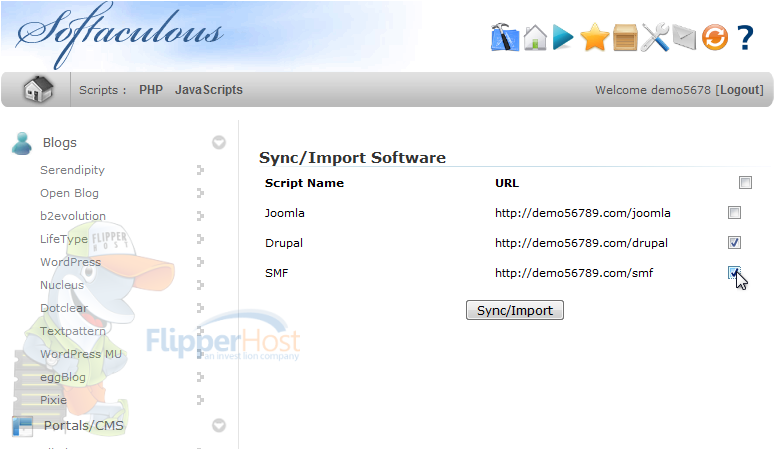The image size is (776, 450).
Task: Click the arrow next to Open Blog
Action: [x=200, y=193]
